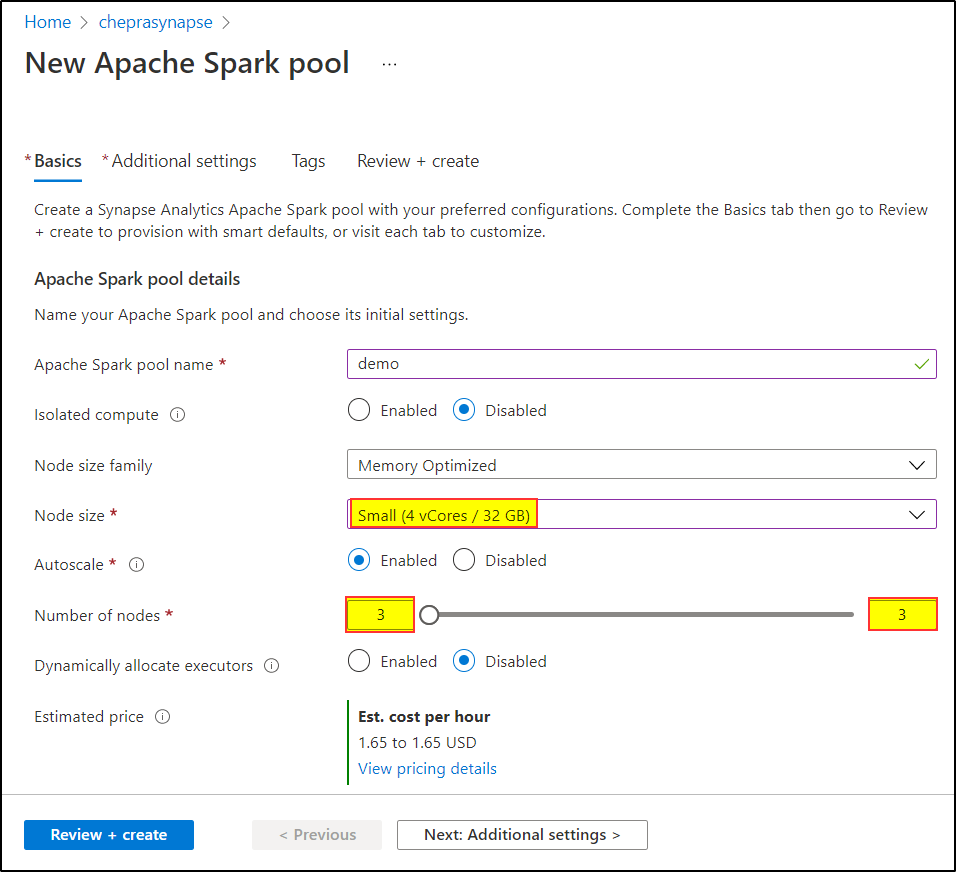Open the Tags tab

click(308, 161)
